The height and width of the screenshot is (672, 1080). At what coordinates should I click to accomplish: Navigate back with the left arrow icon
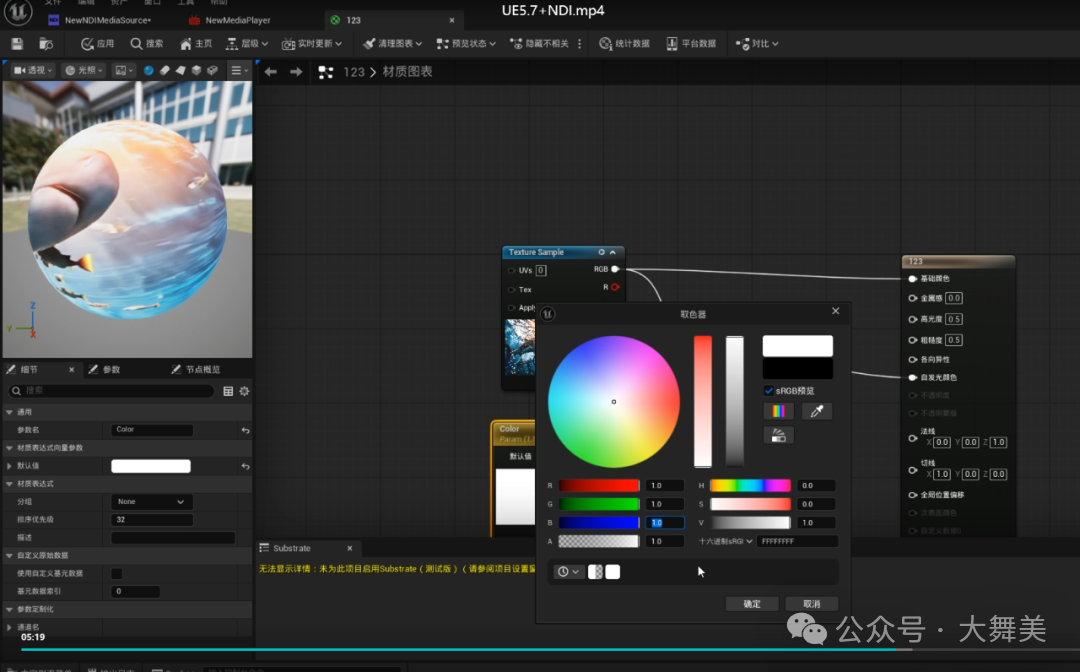click(270, 72)
